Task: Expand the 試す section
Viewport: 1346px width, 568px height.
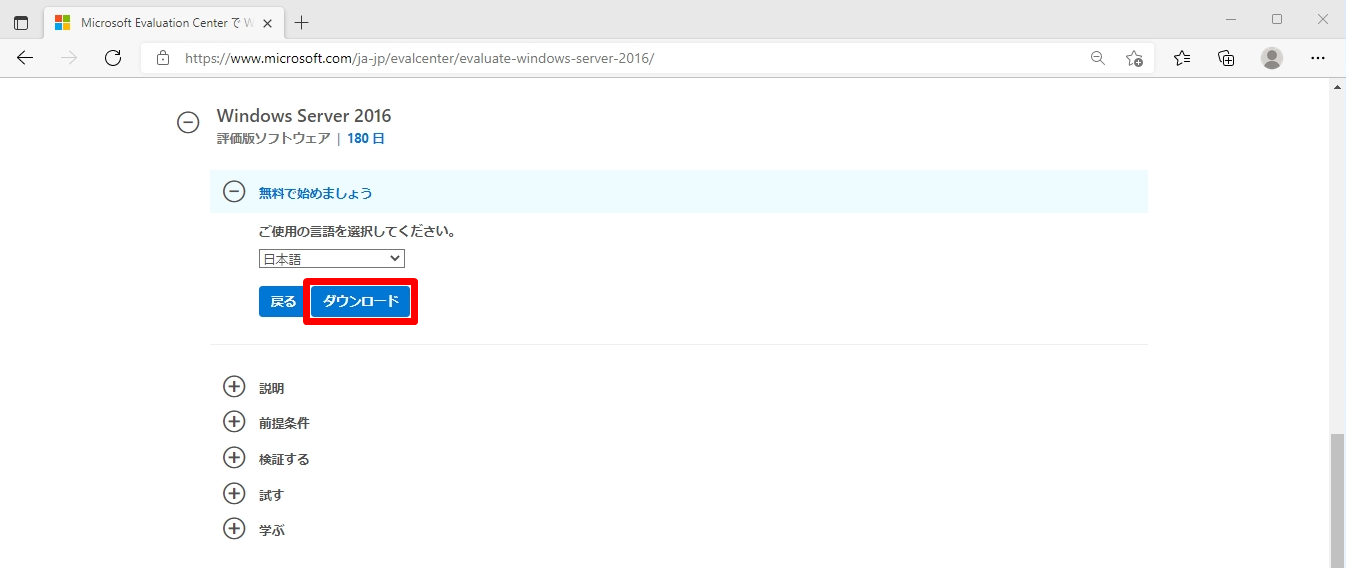Action: click(234, 494)
